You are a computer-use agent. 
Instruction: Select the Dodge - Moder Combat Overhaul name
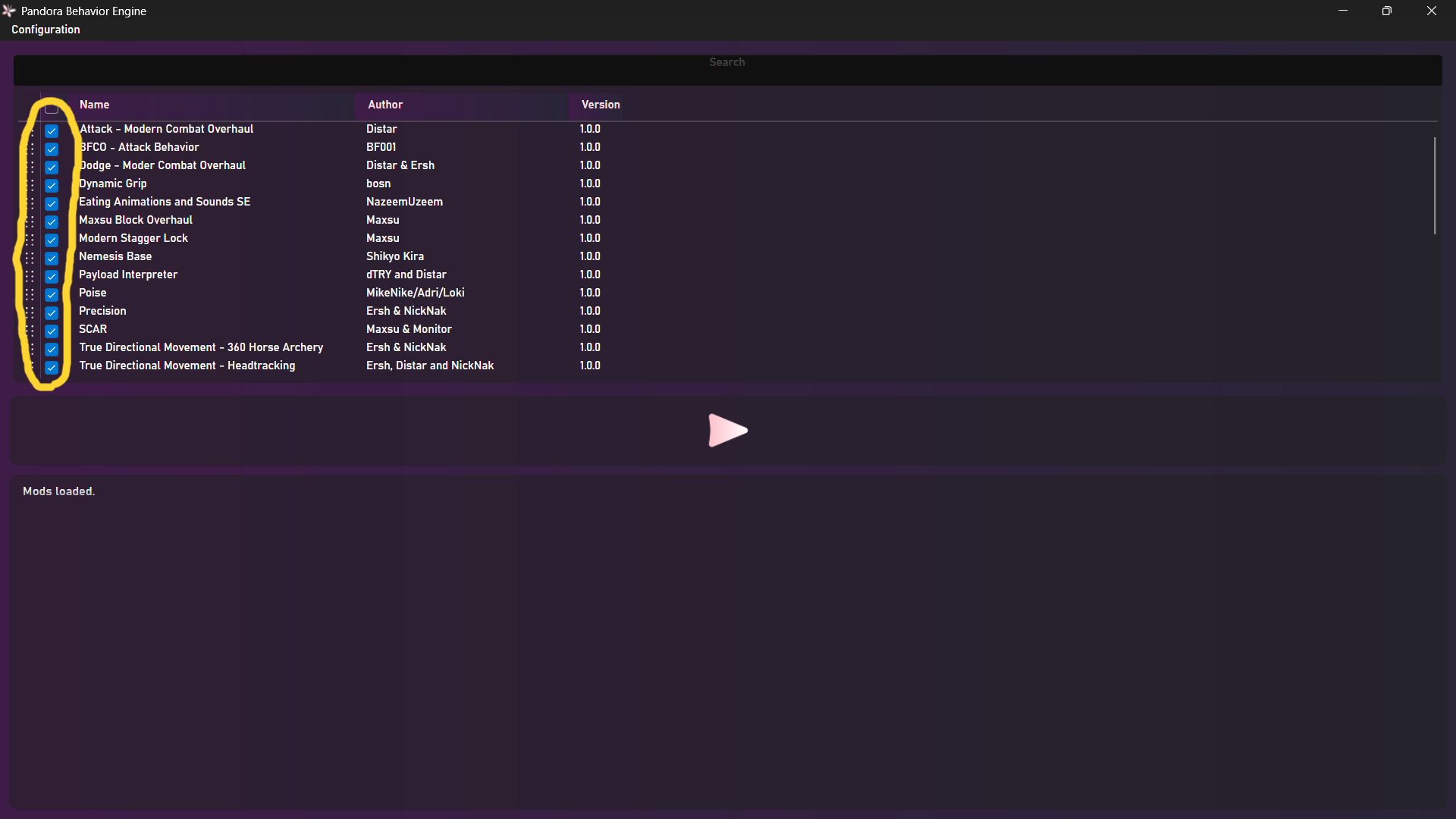(162, 165)
